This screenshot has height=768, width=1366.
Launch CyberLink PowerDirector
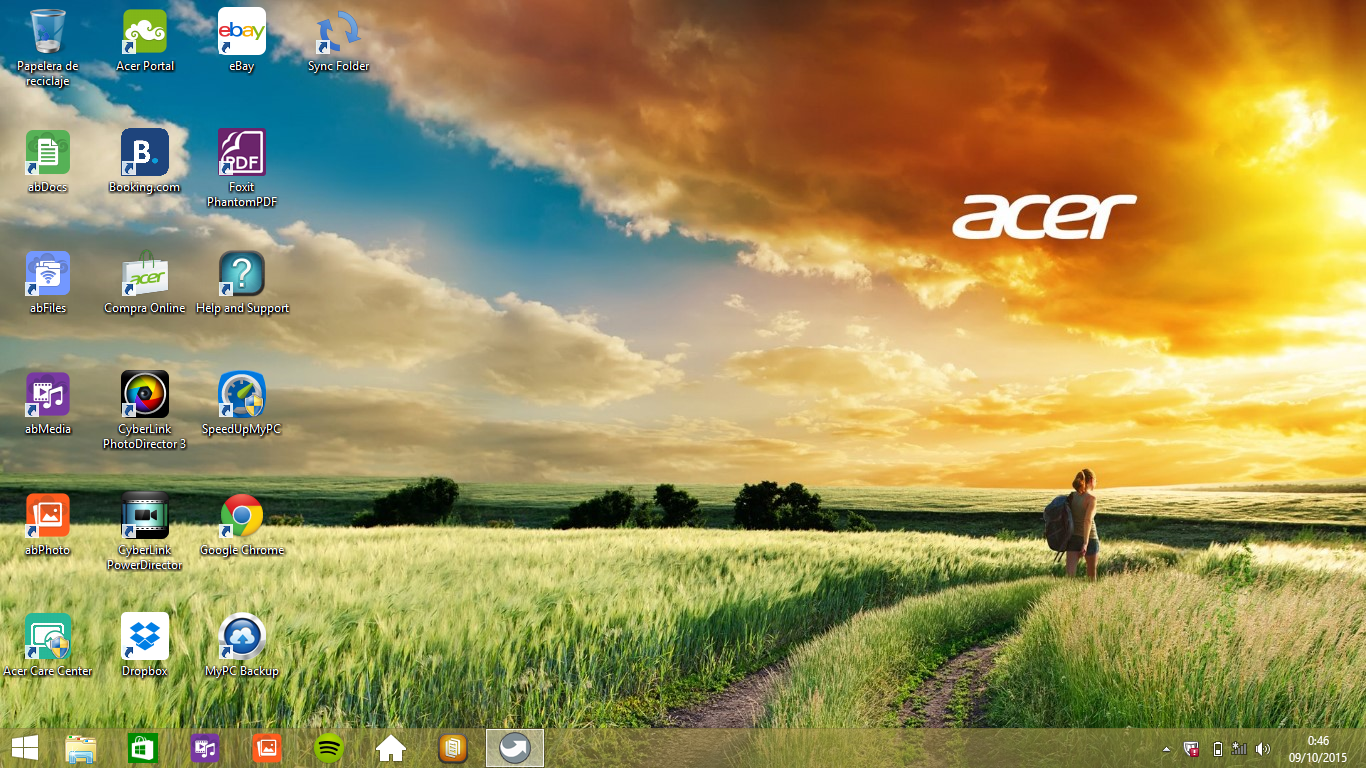coord(143,516)
